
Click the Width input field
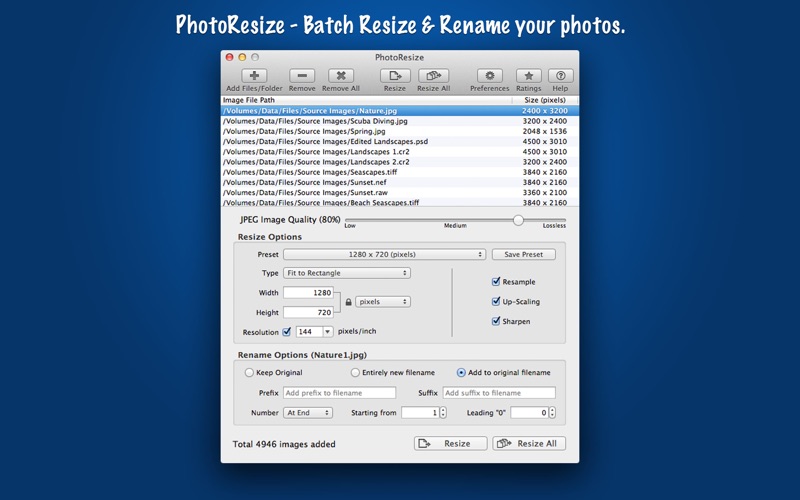(308, 292)
